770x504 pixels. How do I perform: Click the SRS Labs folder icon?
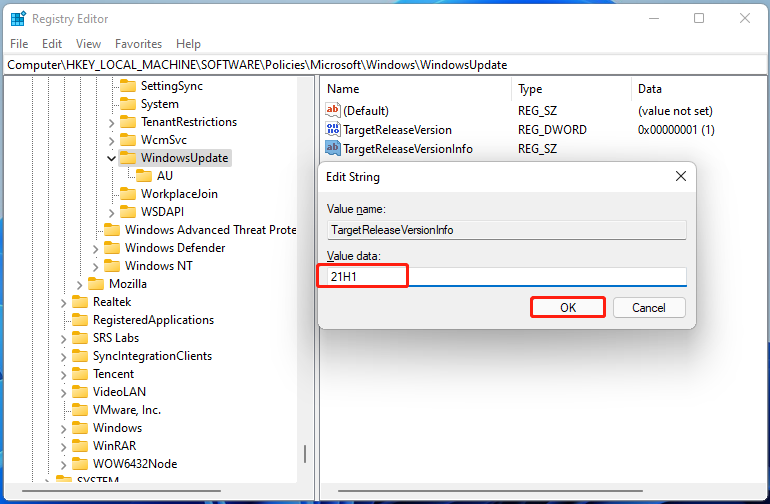point(80,337)
